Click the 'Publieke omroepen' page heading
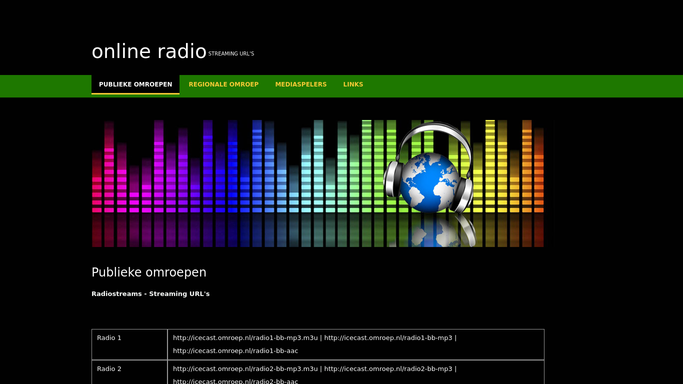 click(149, 272)
